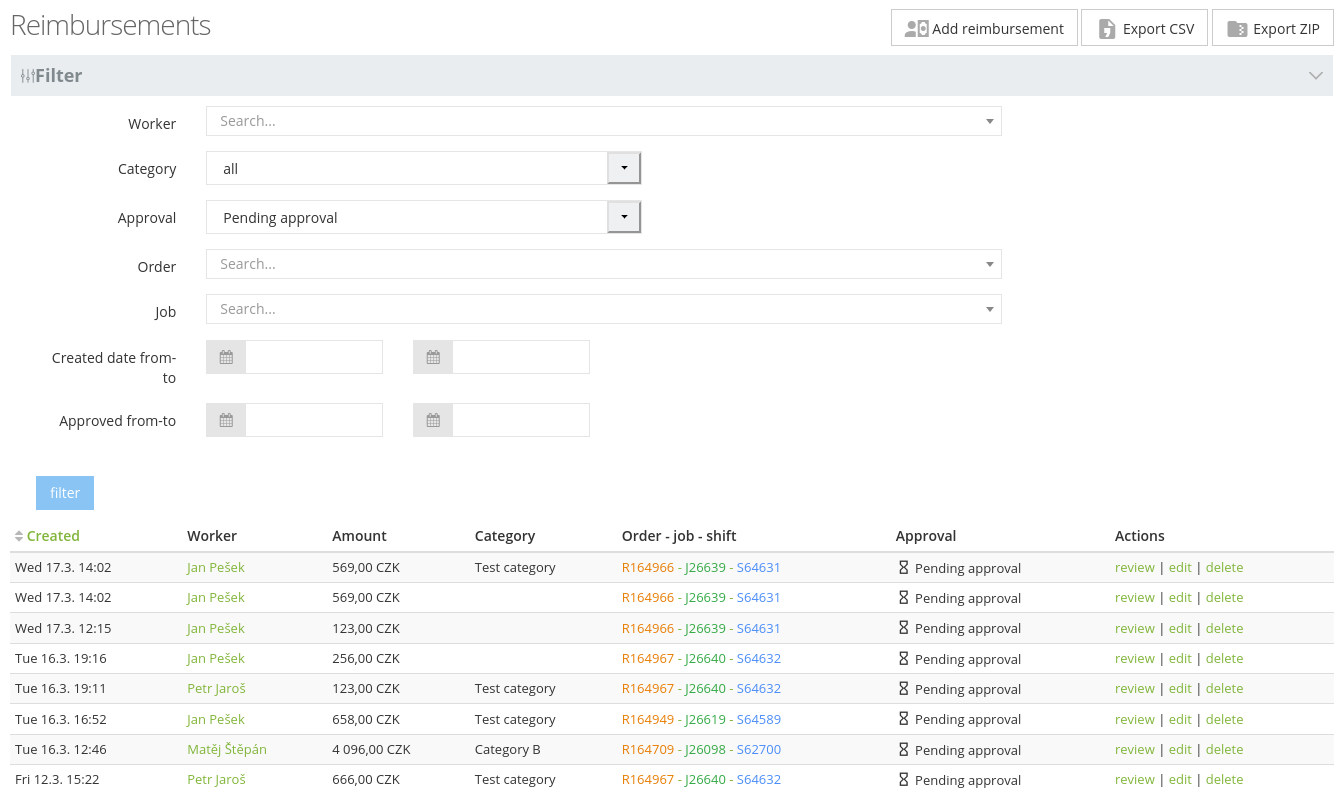Click the Add reimbursement button

pos(984,28)
